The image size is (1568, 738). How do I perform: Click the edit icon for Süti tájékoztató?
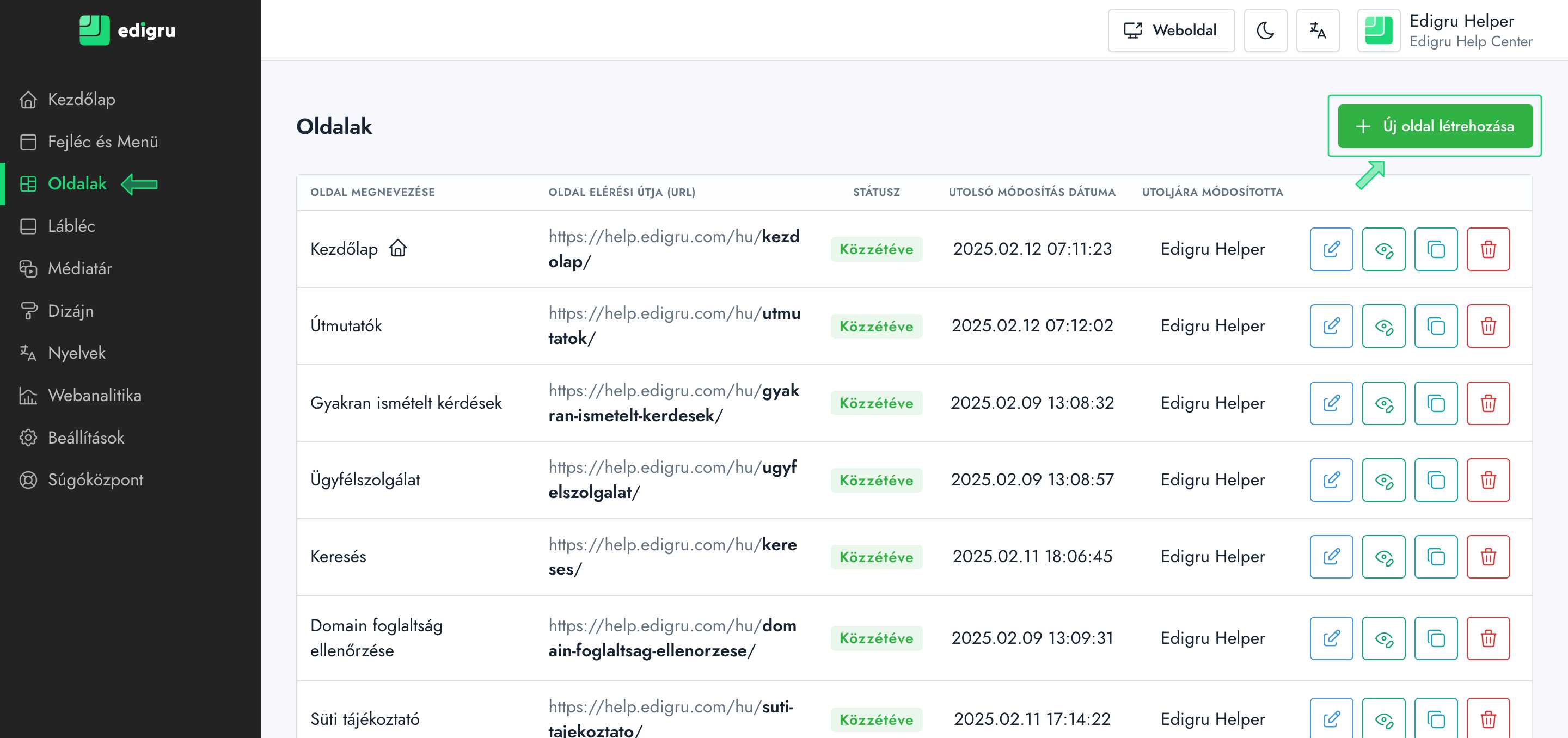(x=1331, y=719)
